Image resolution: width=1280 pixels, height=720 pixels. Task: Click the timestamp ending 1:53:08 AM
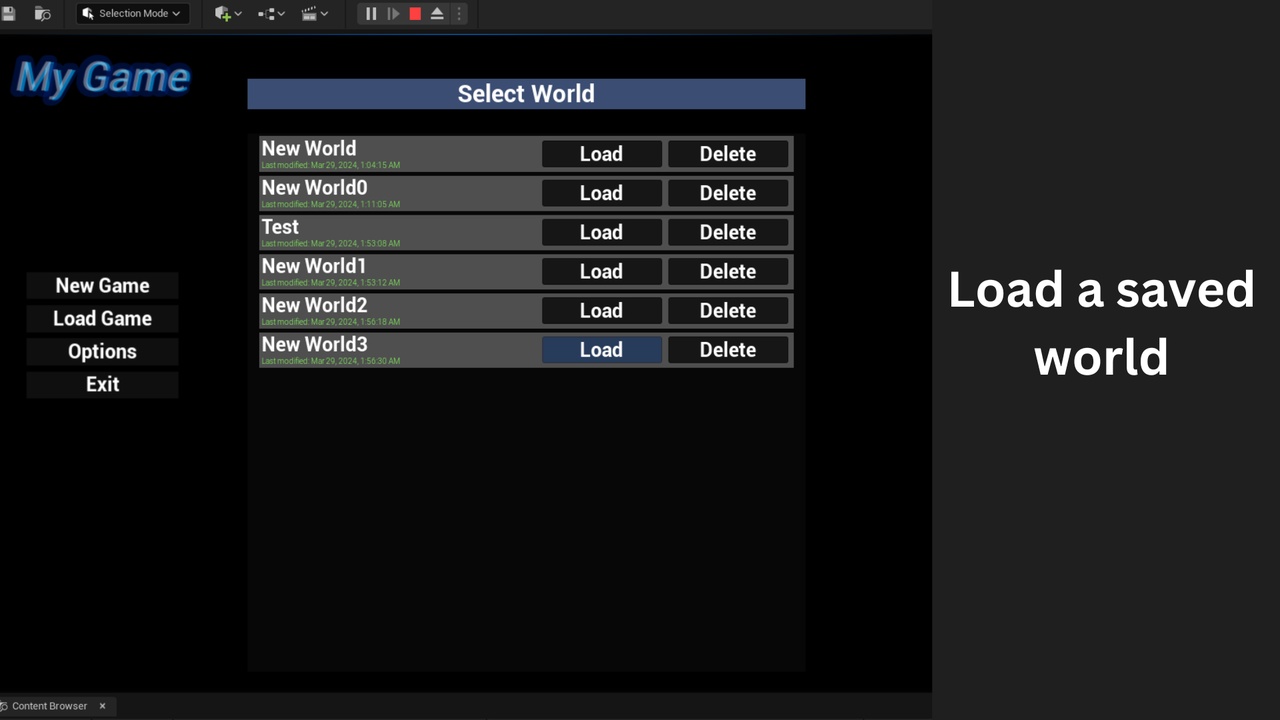pyautogui.click(x=331, y=244)
